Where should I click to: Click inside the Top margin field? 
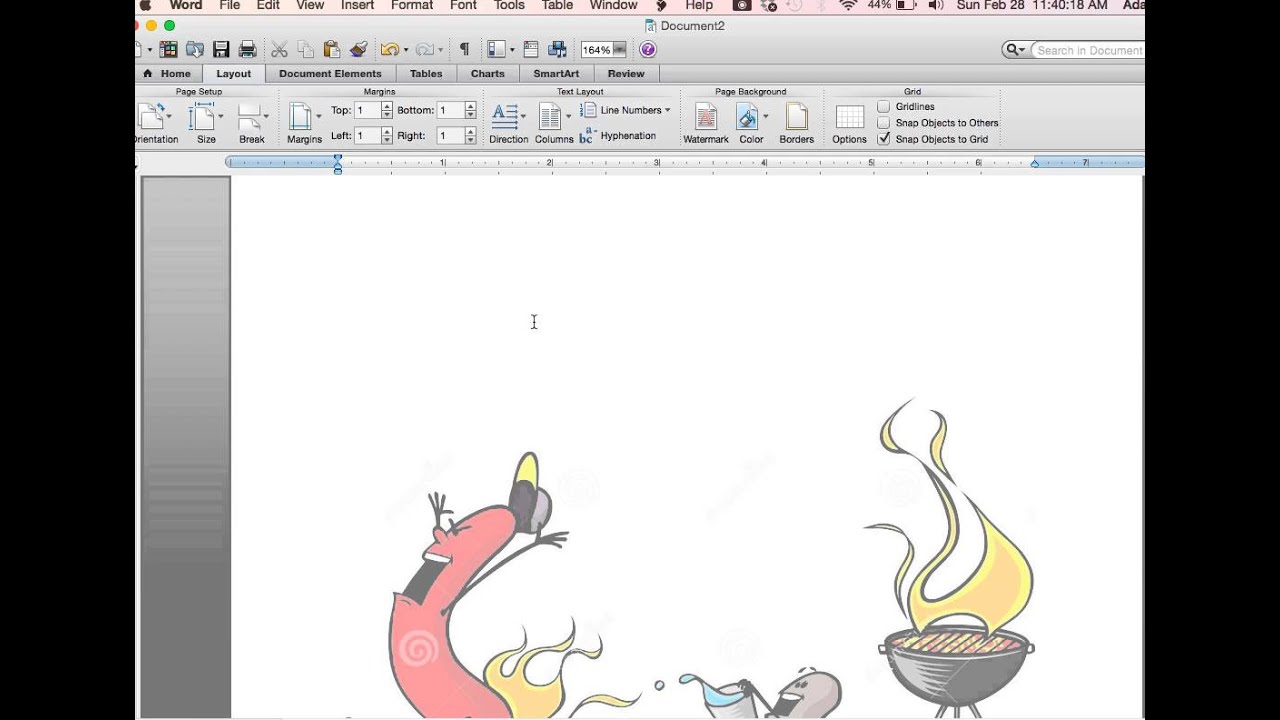(367, 110)
